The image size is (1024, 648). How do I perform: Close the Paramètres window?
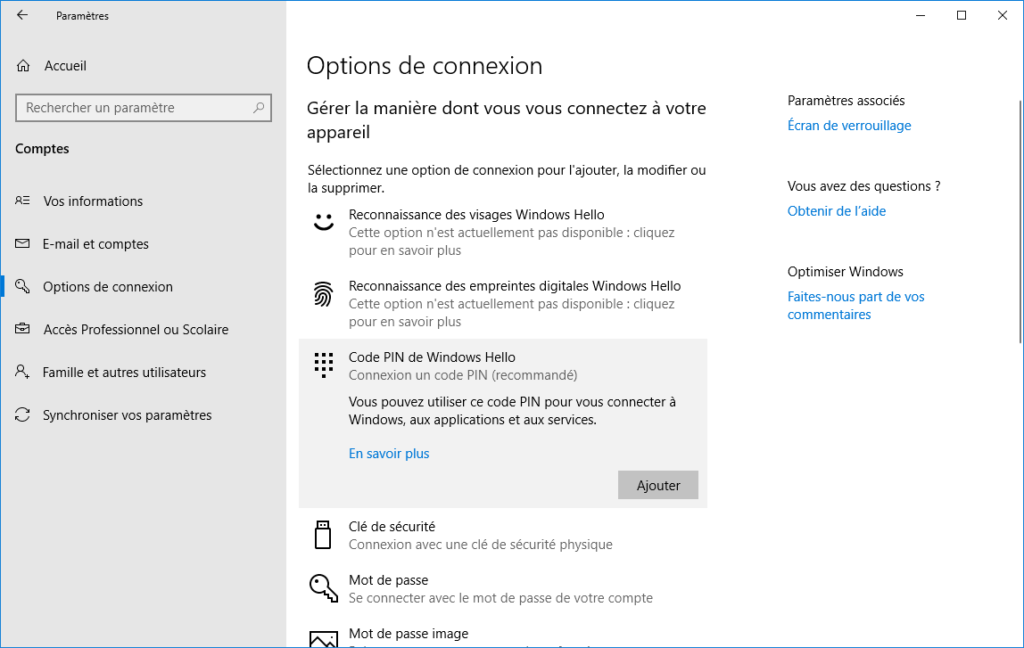point(1002,15)
